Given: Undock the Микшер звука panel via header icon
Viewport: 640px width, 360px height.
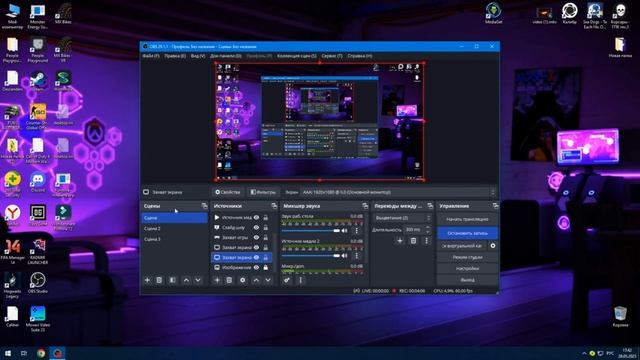Looking at the screenshot, I should (x=365, y=206).
